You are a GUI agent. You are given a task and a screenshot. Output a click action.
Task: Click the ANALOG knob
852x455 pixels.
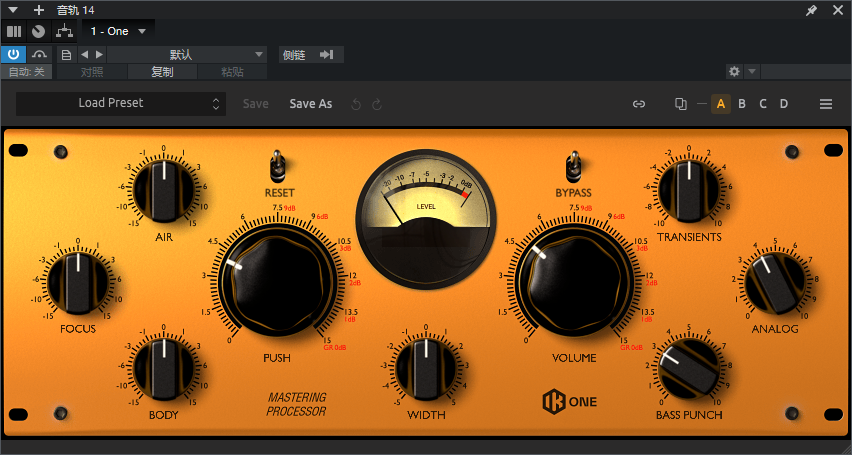(774, 283)
